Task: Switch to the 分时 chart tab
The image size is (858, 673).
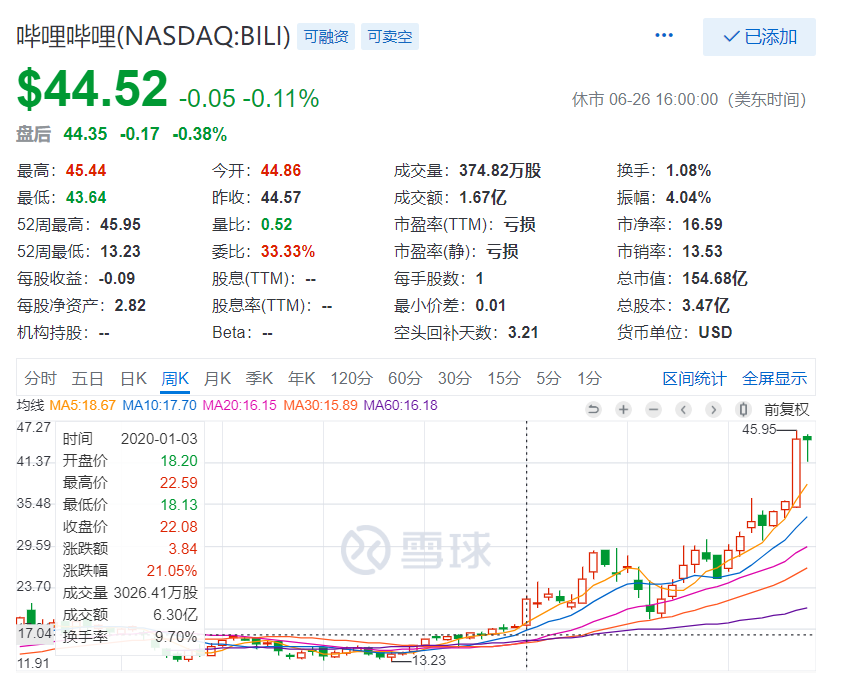Action: (x=40, y=378)
